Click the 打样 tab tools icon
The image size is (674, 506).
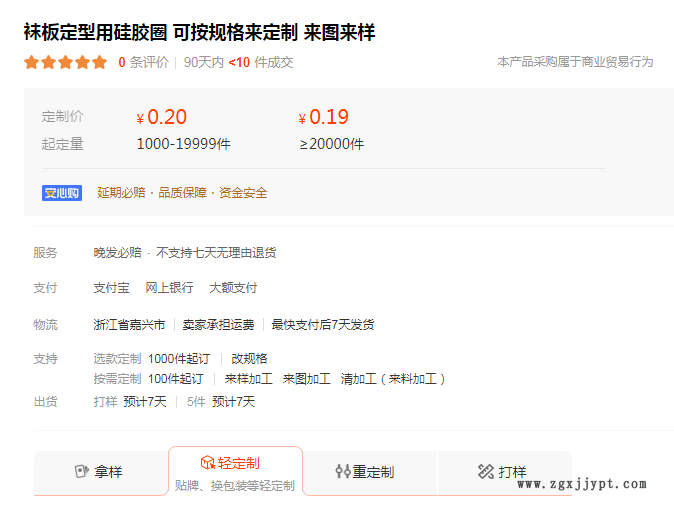pos(486,471)
